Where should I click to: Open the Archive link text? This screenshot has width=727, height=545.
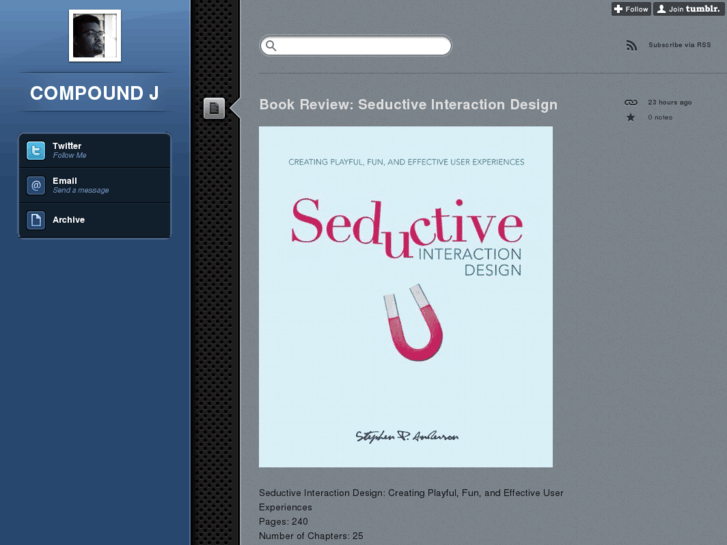69,220
